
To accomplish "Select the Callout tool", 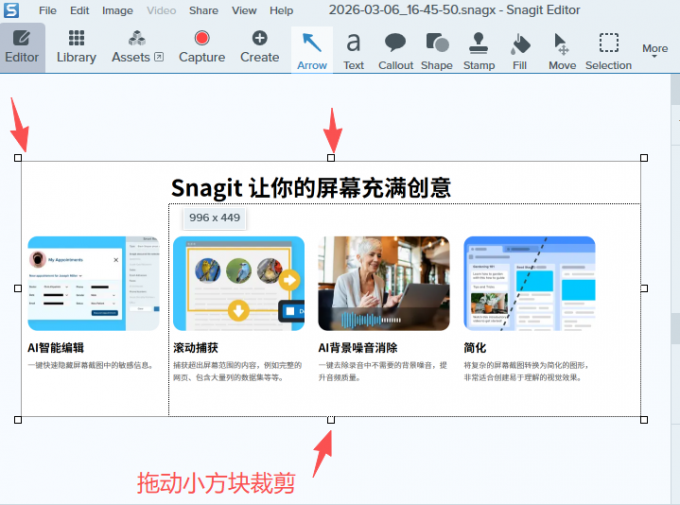I will (396, 51).
